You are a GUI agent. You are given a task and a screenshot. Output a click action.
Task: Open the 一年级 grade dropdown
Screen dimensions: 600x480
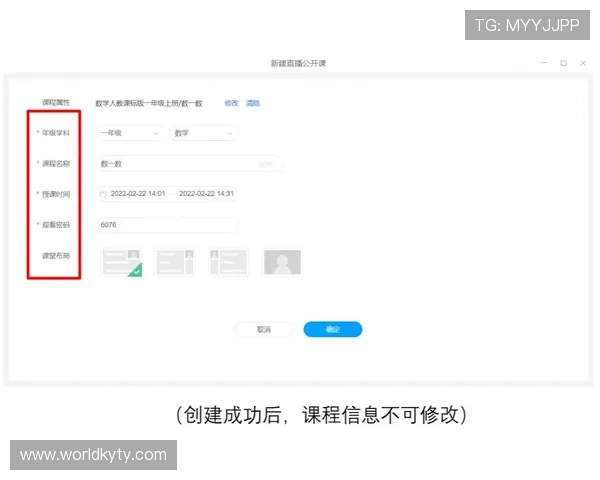coord(130,133)
